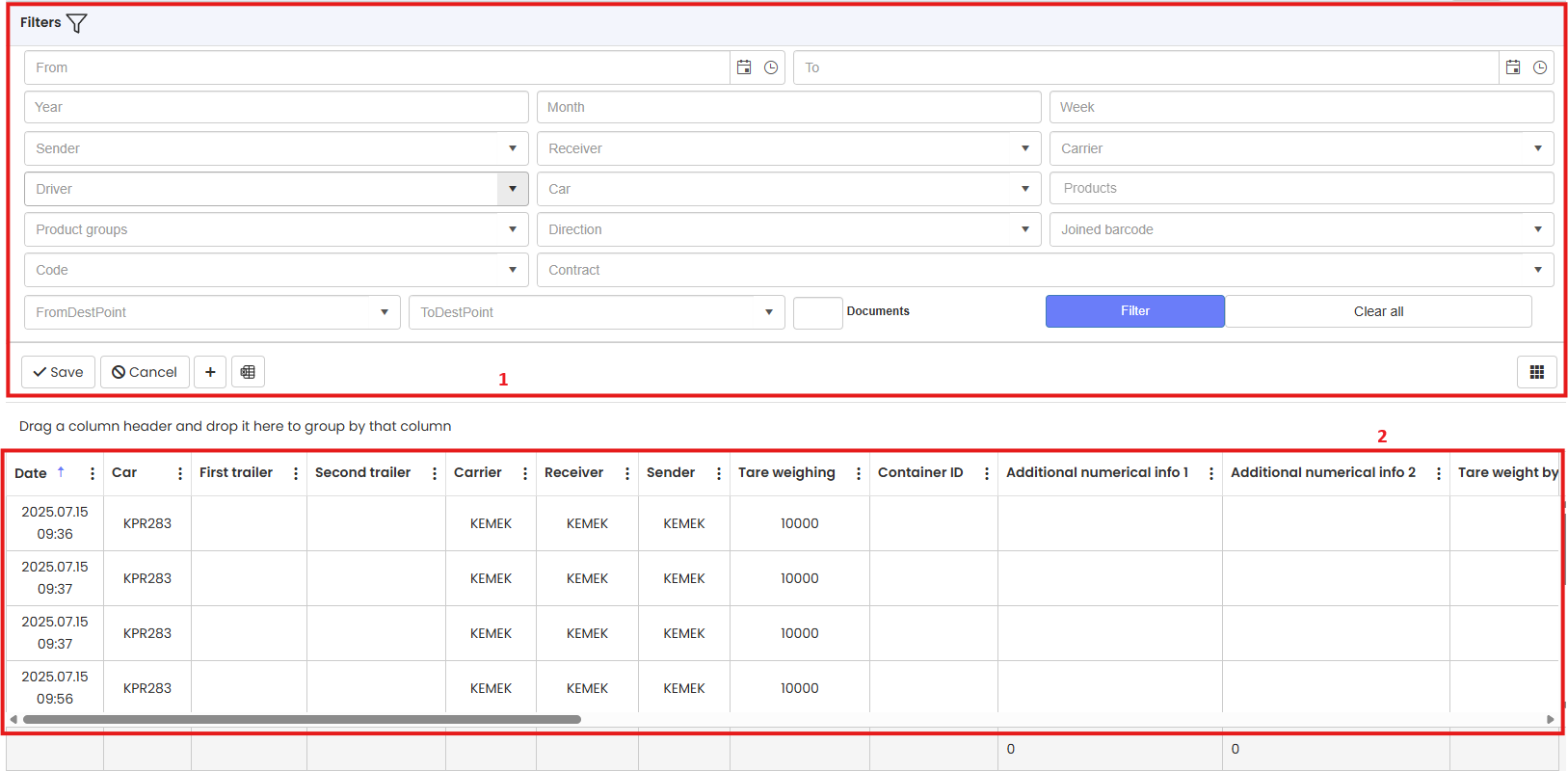
Task: Open the From field time picker
Action: pos(771,67)
